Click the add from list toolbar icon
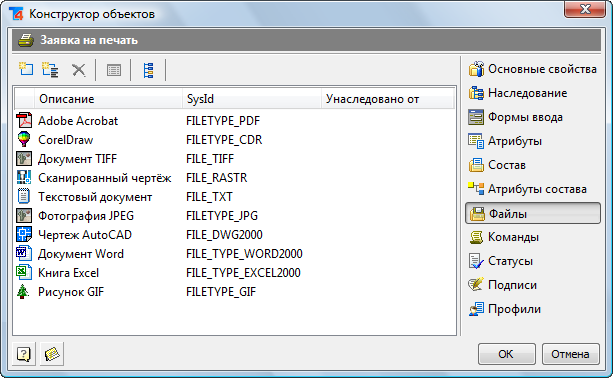The width and height of the screenshot is (613, 378). [50, 70]
